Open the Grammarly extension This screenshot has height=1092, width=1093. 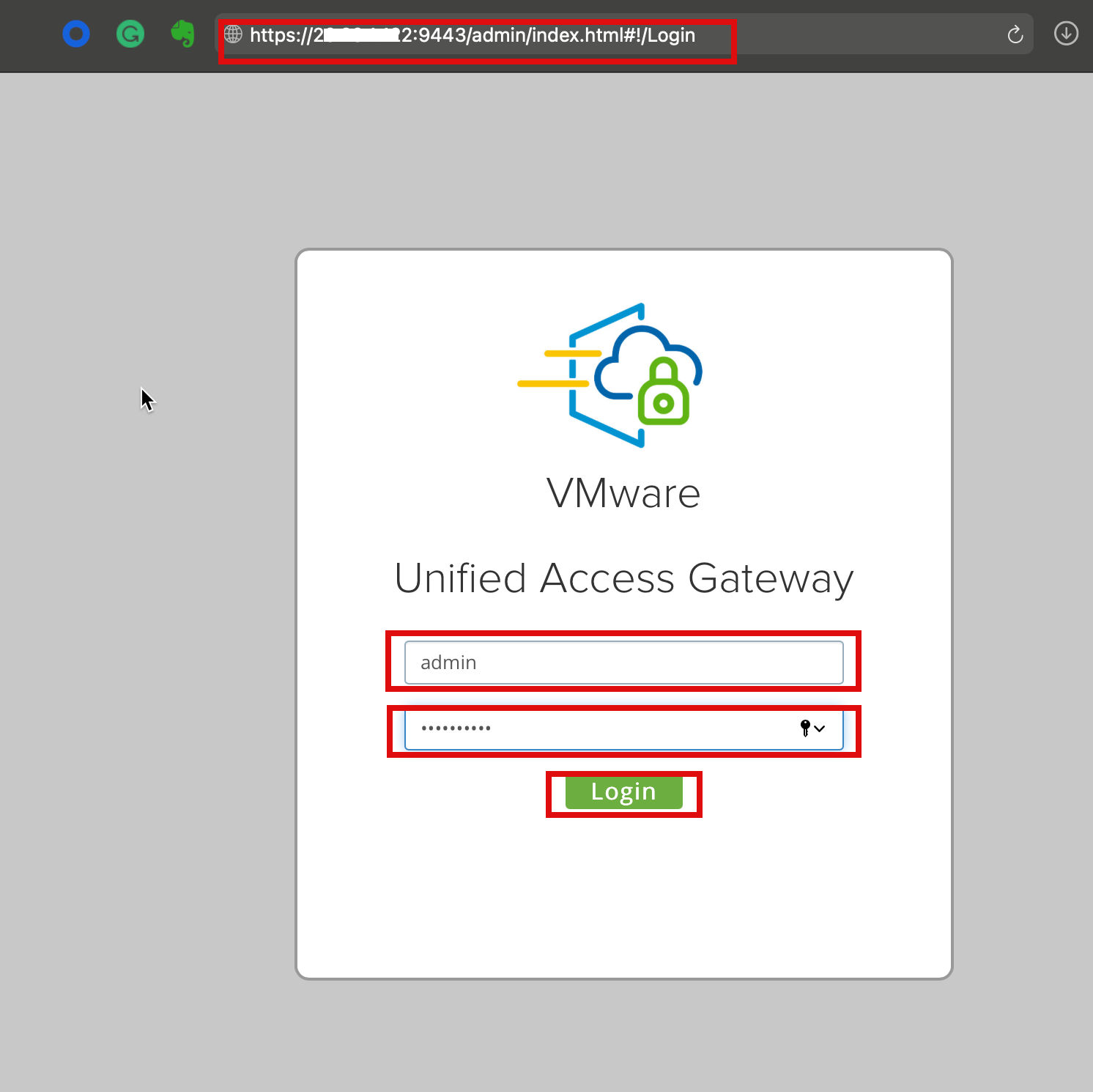(130, 34)
